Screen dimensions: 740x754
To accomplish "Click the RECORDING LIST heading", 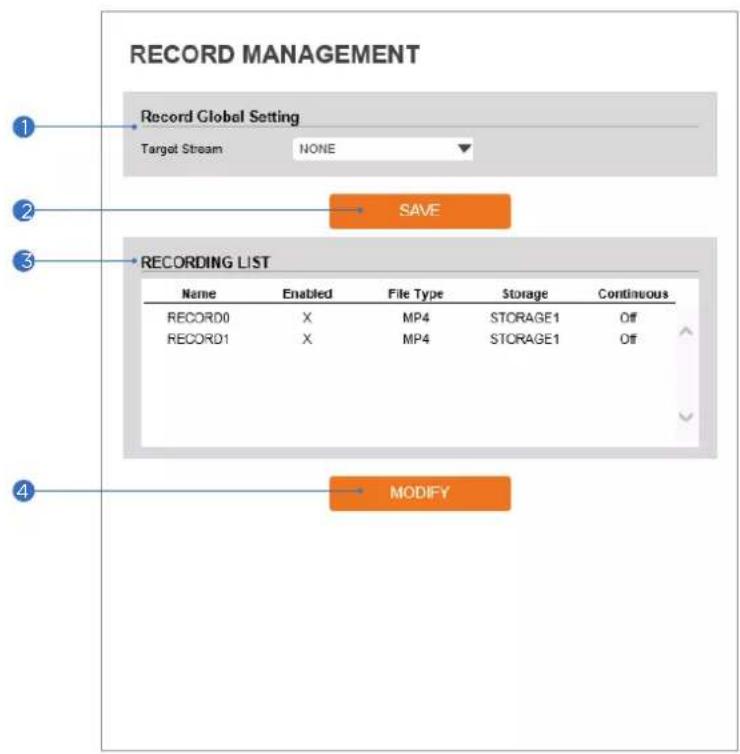I will 205,263.
